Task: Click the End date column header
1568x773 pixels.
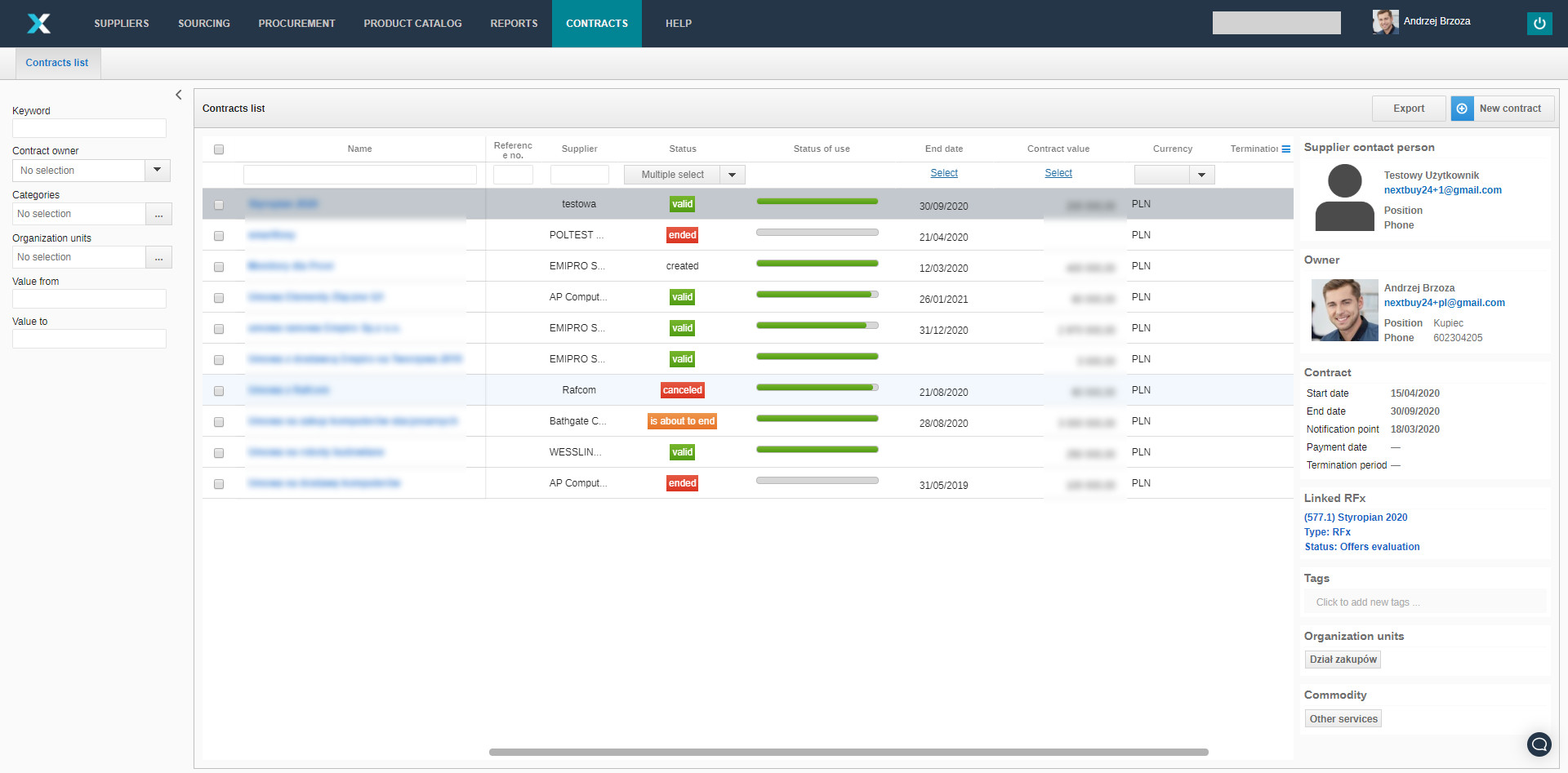Action: (x=944, y=149)
